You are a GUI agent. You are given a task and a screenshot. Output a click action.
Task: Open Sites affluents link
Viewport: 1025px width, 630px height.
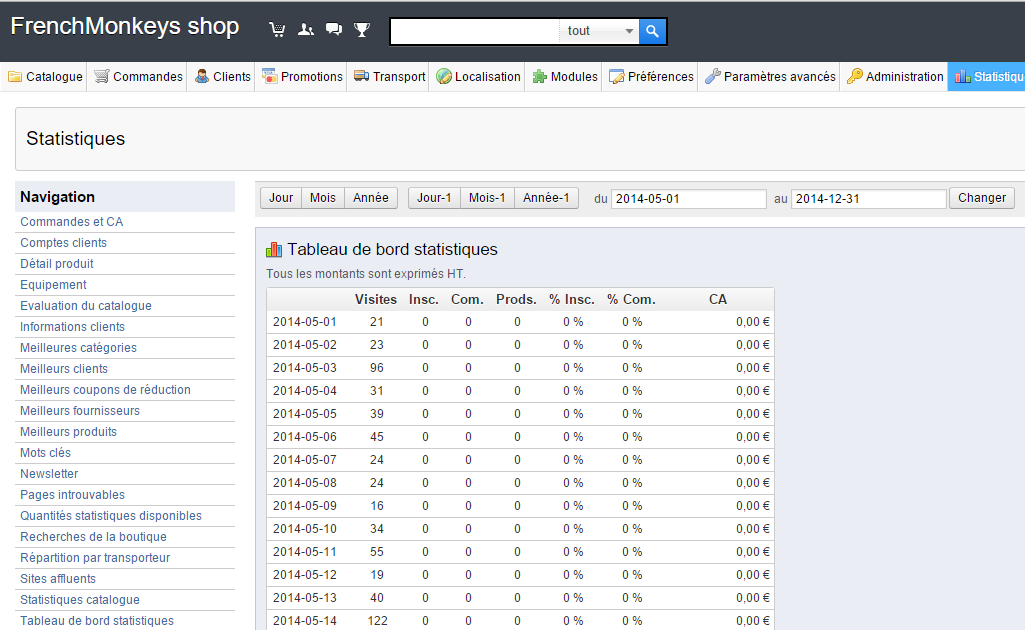point(58,578)
